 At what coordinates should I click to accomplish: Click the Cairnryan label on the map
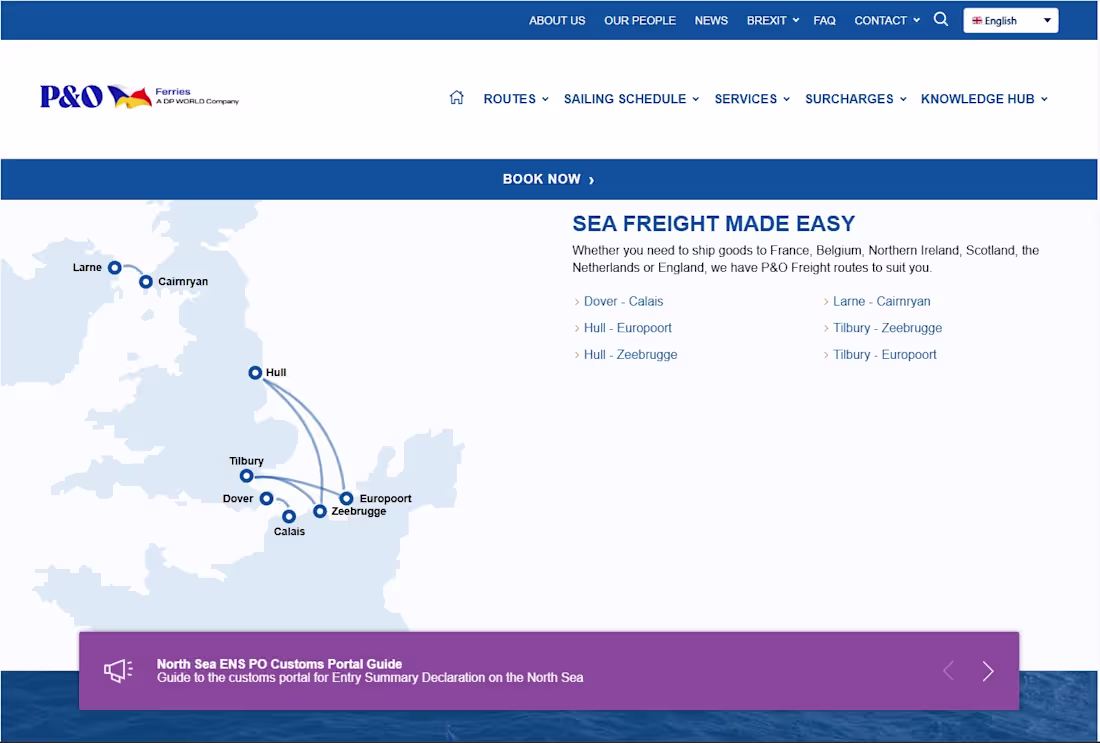(182, 281)
